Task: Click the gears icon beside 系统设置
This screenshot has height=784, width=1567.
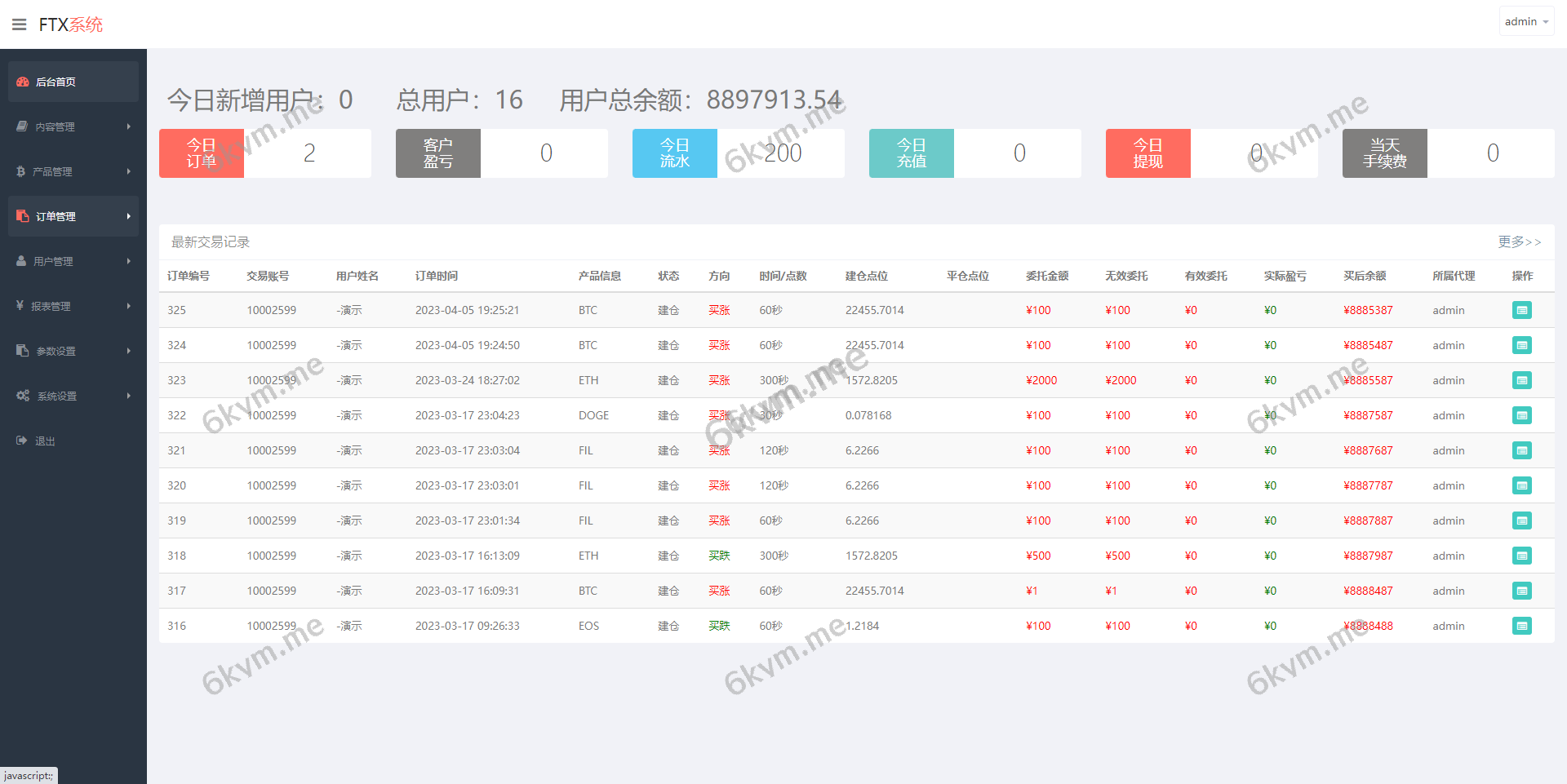Action: coord(23,396)
